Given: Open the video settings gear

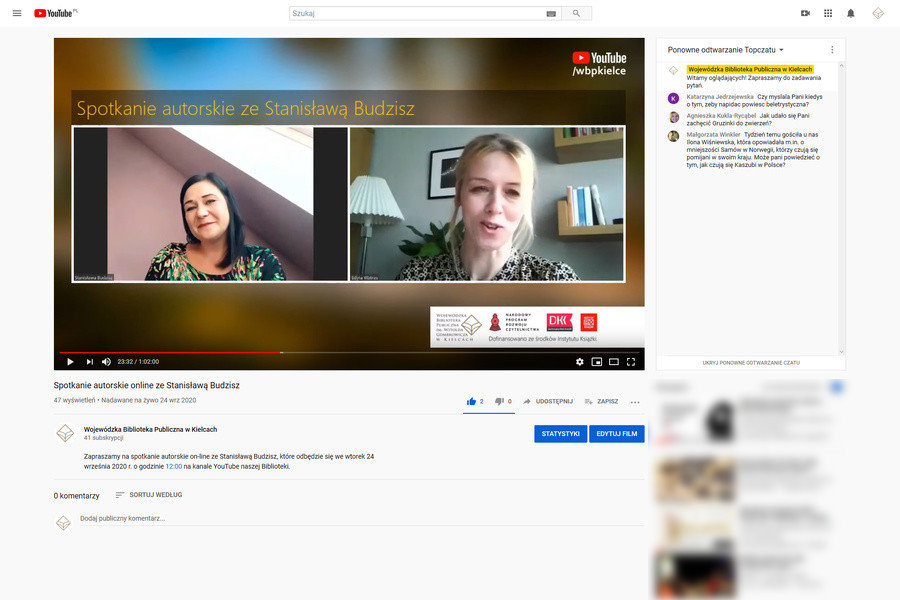Looking at the screenshot, I should (579, 361).
